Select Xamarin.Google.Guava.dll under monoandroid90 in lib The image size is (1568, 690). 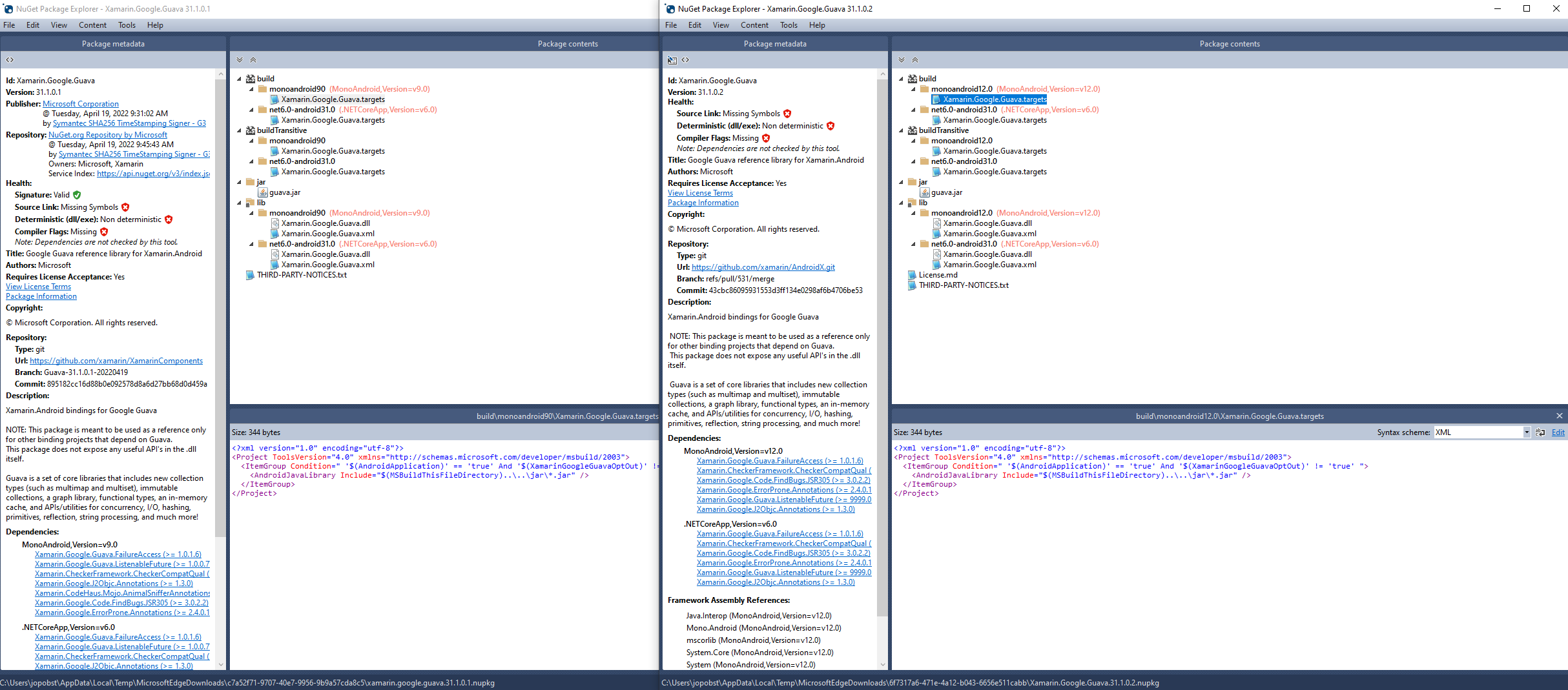pos(325,223)
